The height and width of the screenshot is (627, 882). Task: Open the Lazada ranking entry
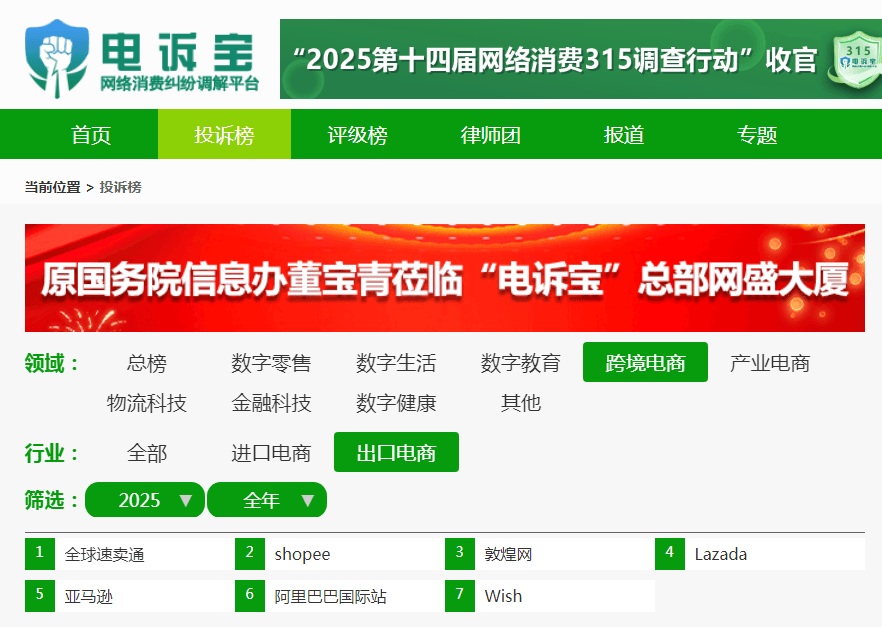(x=720, y=554)
